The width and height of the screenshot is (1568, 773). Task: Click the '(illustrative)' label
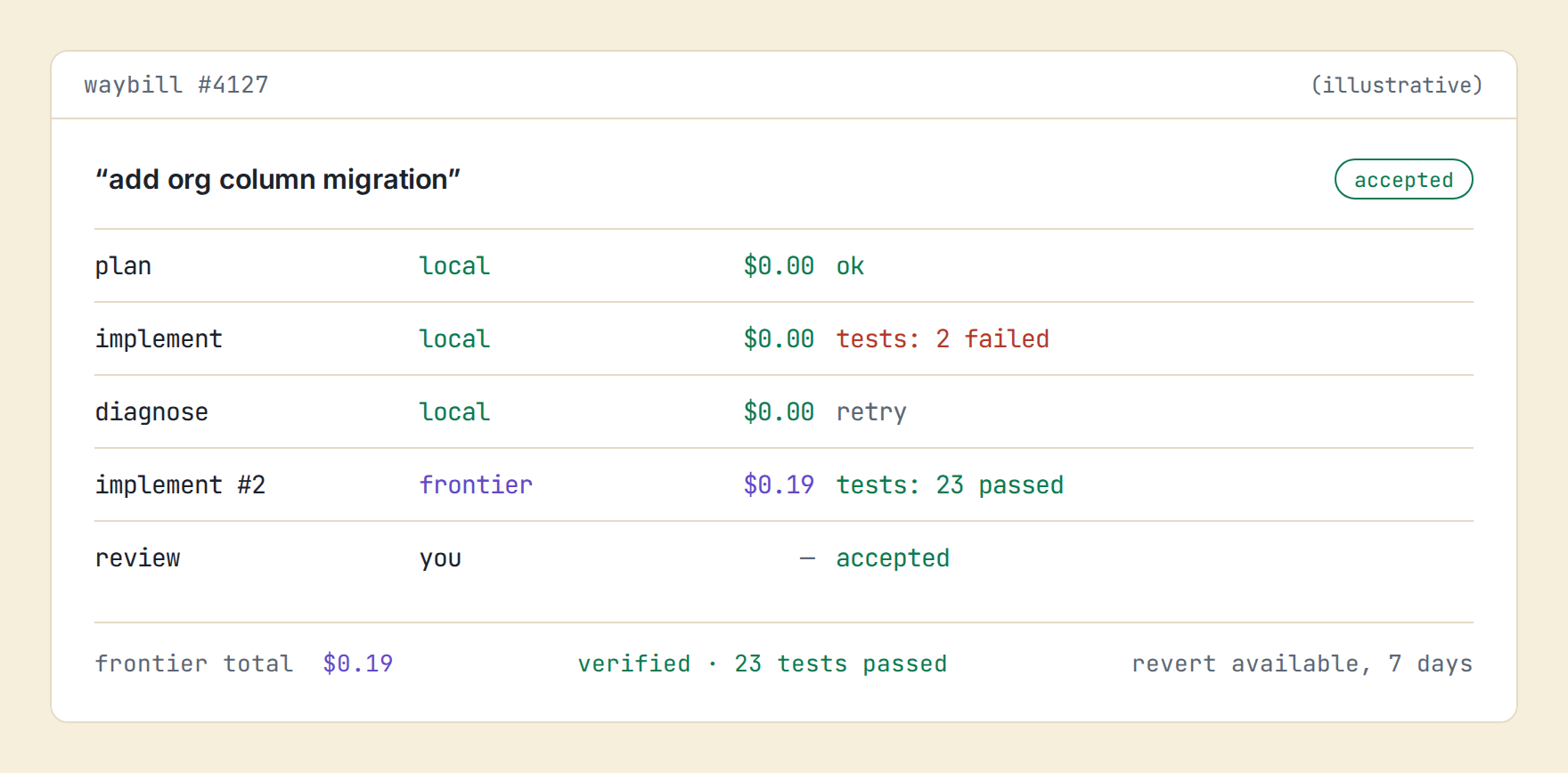click(1396, 85)
